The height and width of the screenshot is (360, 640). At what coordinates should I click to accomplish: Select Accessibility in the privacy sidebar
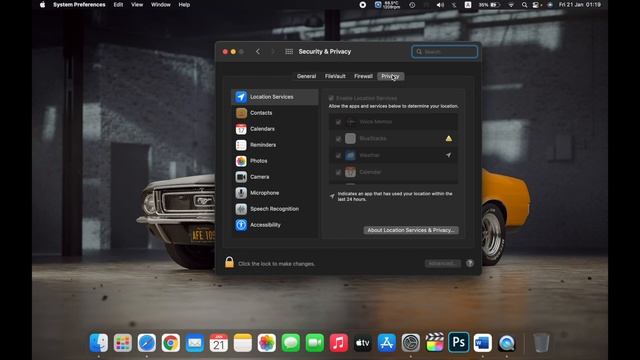[275, 225]
